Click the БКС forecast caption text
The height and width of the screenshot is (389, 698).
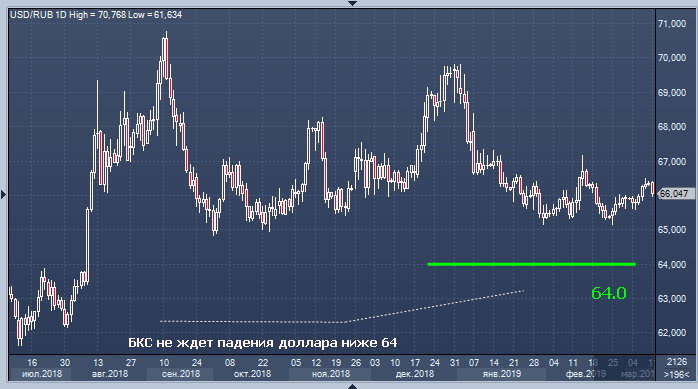[x=263, y=342]
